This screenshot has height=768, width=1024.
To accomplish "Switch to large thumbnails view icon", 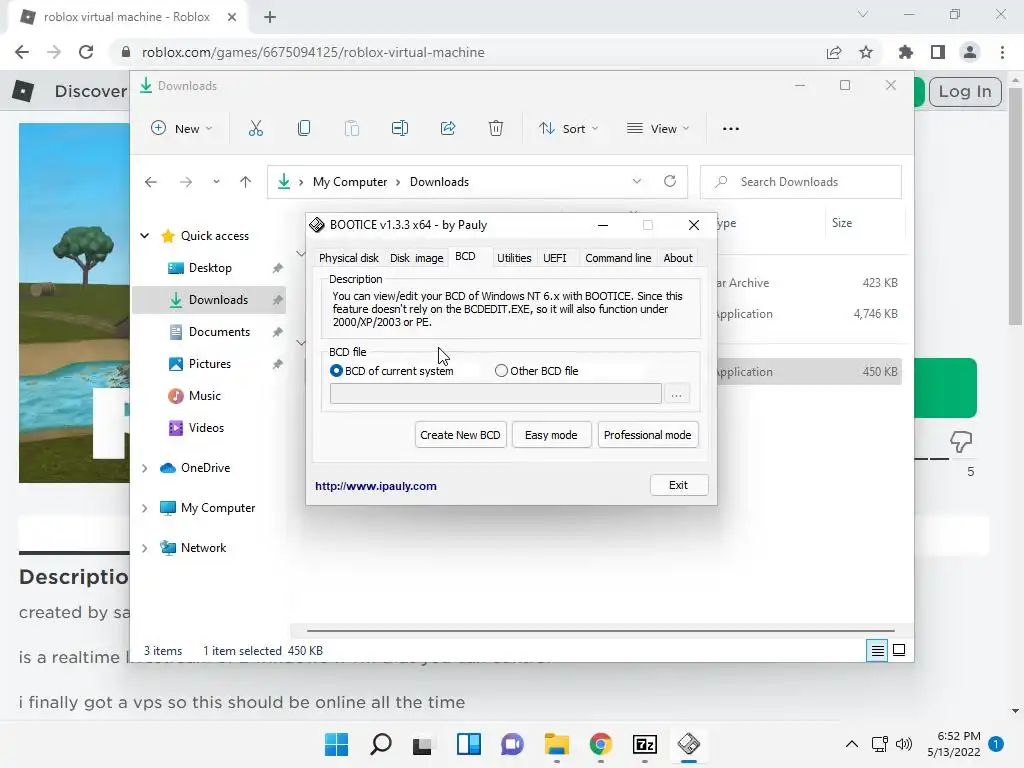I will tap(899, 650).
